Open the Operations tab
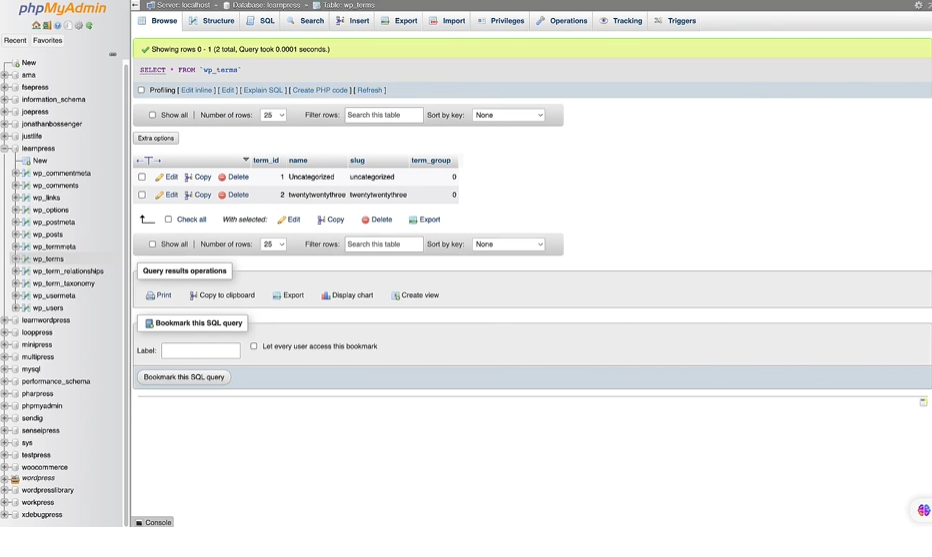The image size is (932, 557). [562, 21]
